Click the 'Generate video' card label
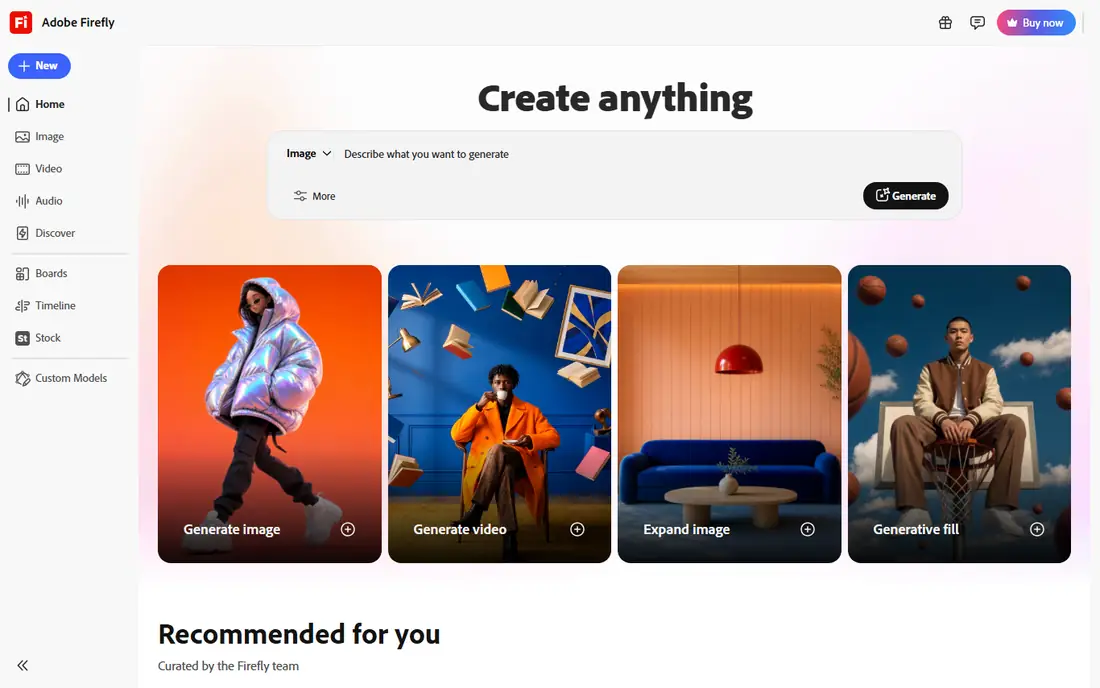The width and height of the screenshot is (1100, 688). (460, 530)
